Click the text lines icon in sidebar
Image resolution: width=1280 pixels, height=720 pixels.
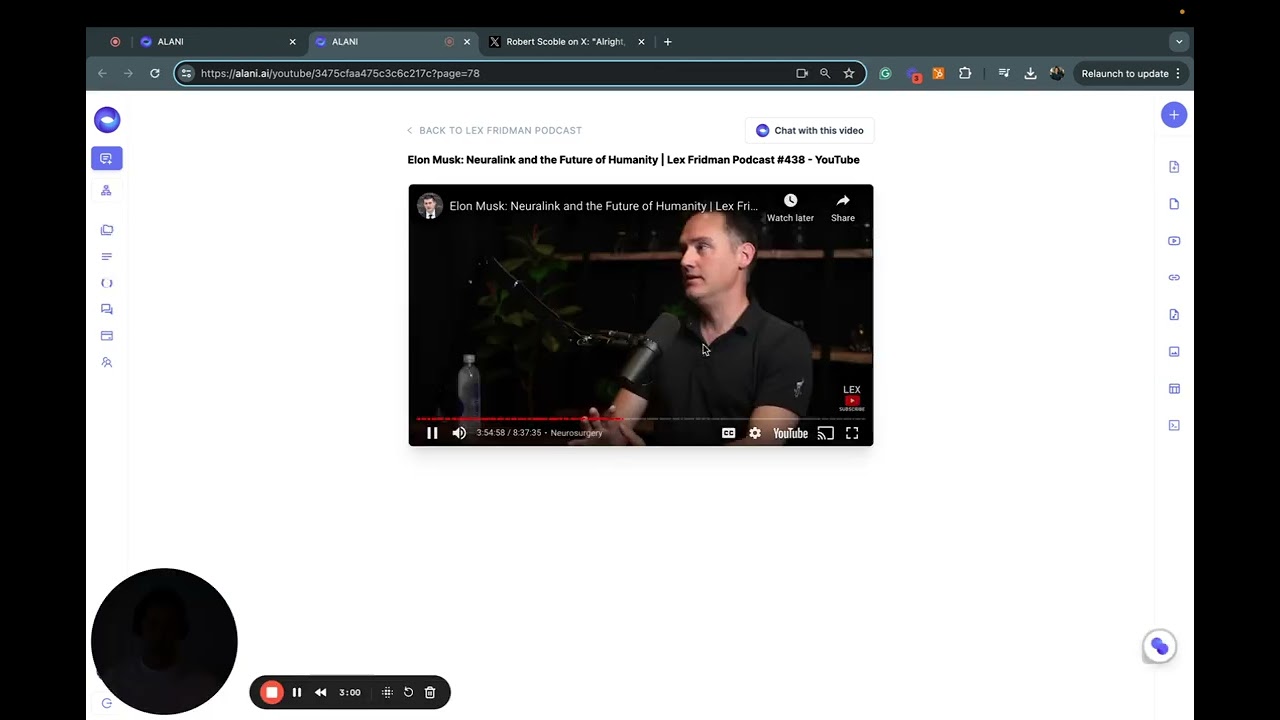107,257
